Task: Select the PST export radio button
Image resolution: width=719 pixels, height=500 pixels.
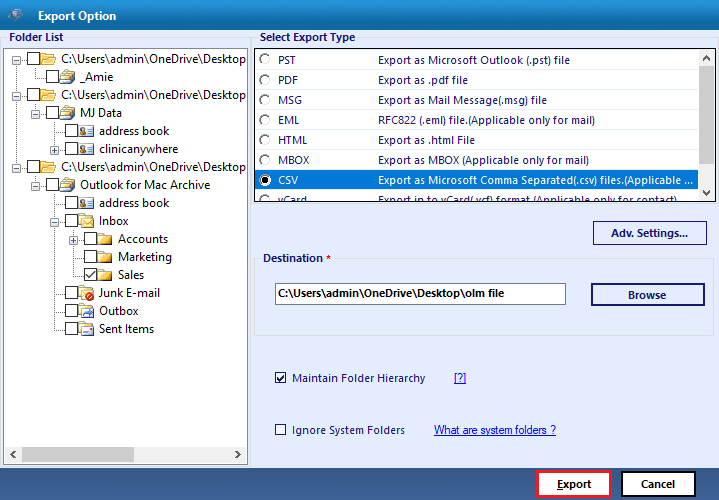Action: click(x=265, y=60)
